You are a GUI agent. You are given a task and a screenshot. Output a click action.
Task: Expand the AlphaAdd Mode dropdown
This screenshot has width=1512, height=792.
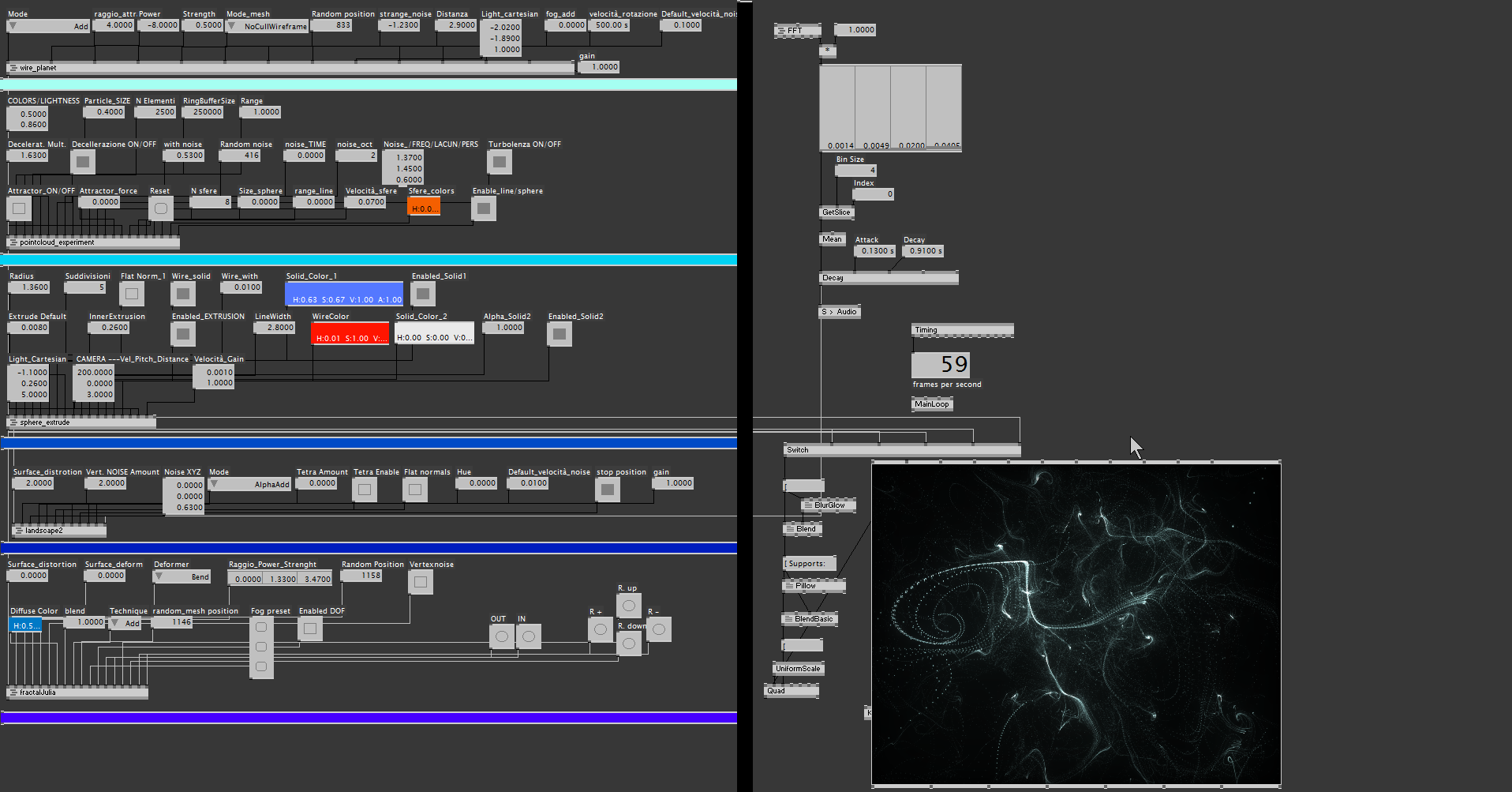pyautogui.click(x=250, y=484)
